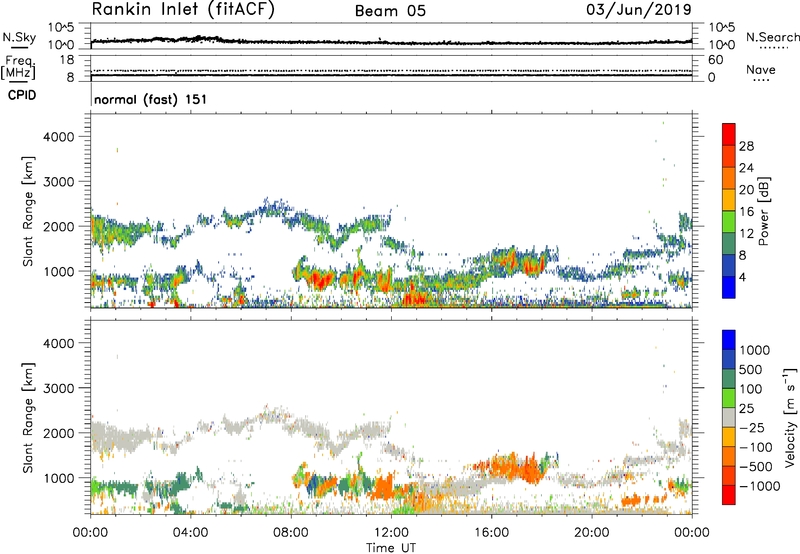This screenshot has height=554, width=800.
Task: Pick the bright blue top Velocity colorbar segment
Action: 729,340
